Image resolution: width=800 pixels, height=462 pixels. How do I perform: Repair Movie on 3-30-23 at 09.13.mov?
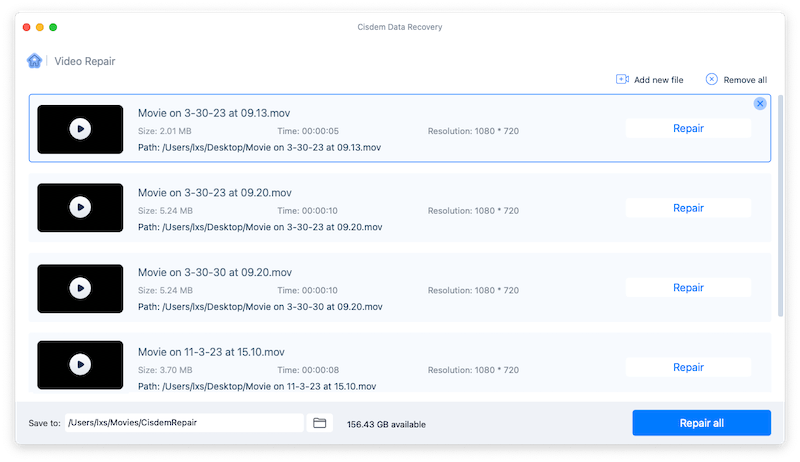click(688, 129)
